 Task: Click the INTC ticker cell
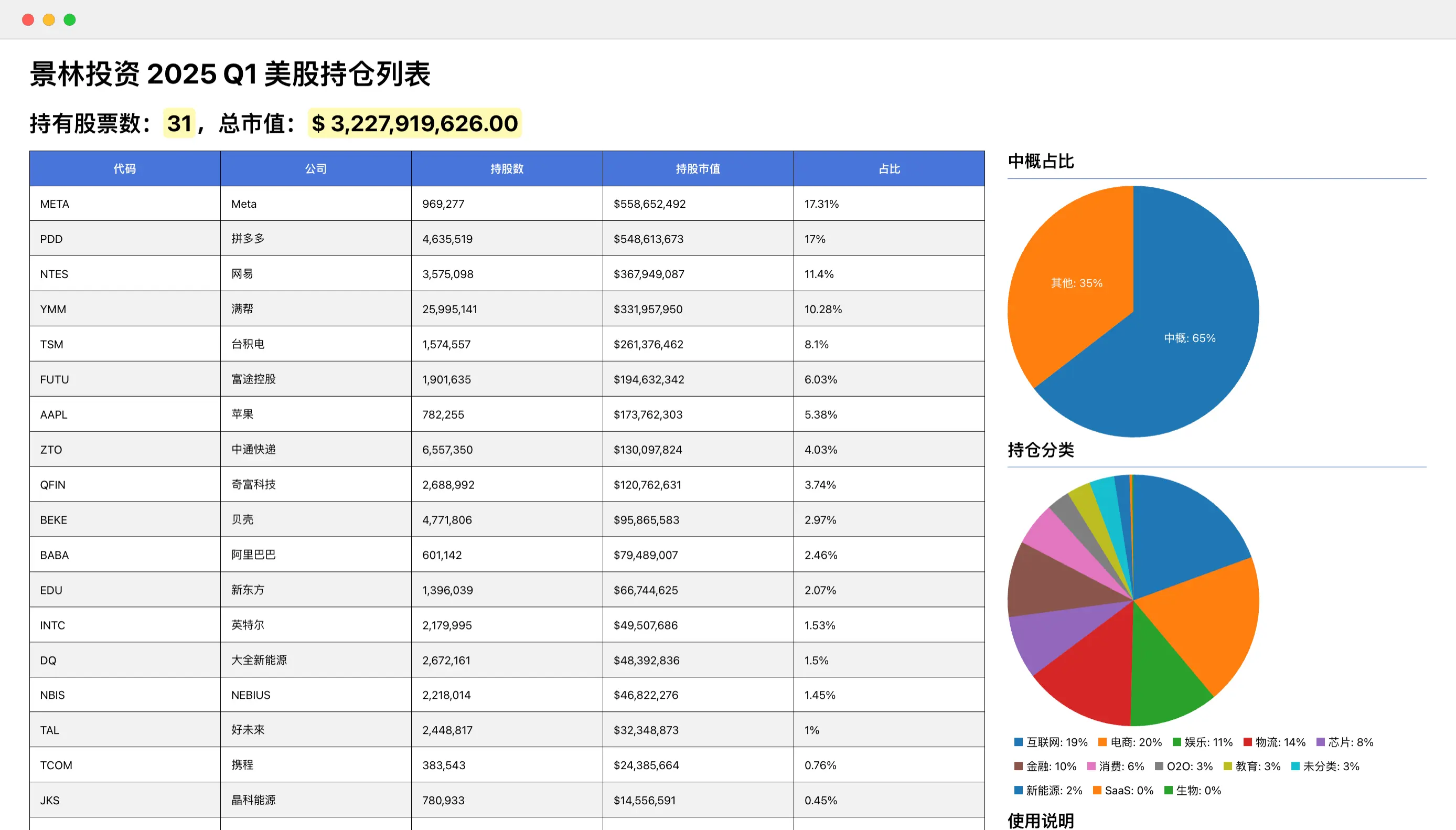pyautogui.click(x=125, y=625)
